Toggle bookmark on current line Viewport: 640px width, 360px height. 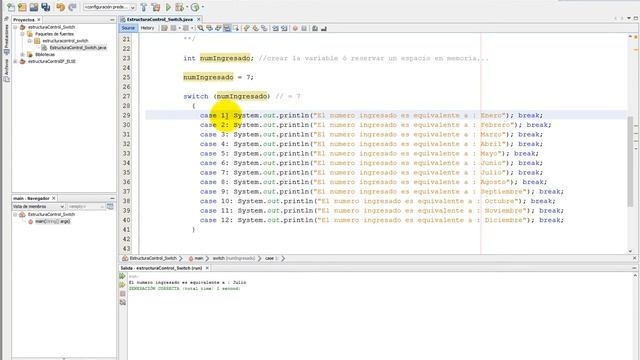(264, 28)
